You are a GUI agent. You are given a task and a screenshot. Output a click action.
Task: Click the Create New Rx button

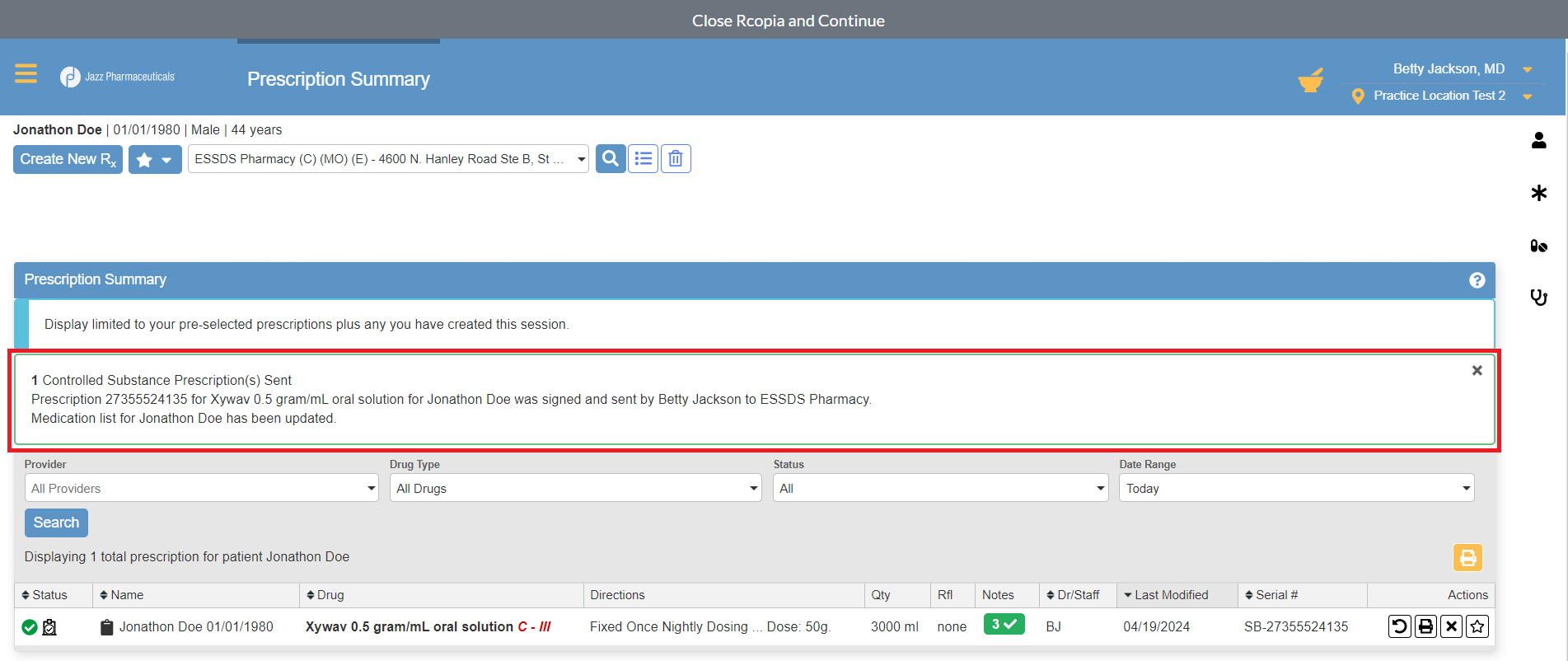click(x=68, y=159)
